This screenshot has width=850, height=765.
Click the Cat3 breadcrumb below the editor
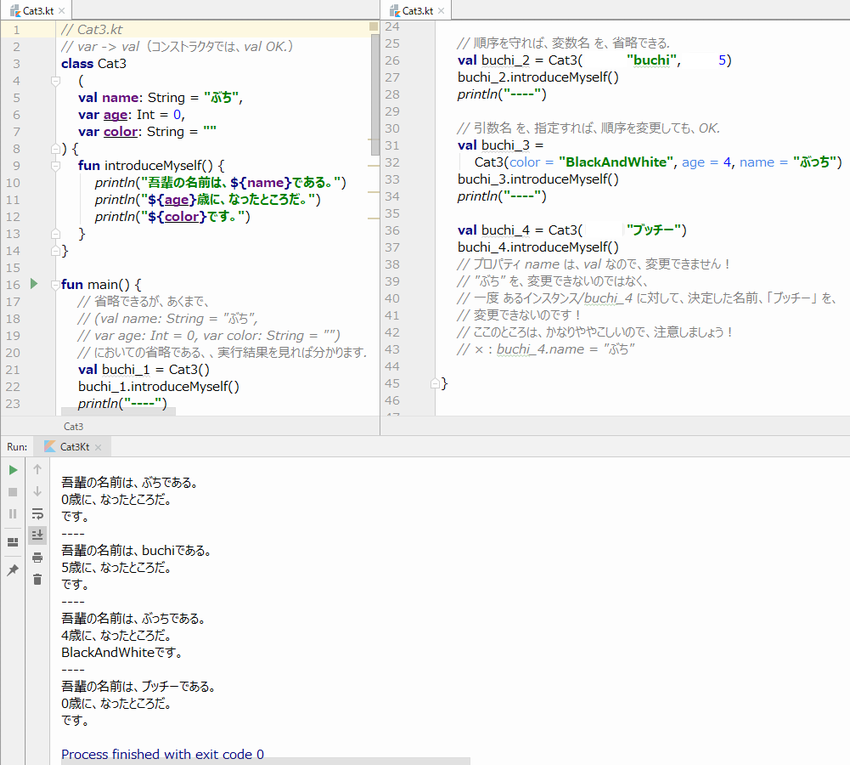[73, 426]
